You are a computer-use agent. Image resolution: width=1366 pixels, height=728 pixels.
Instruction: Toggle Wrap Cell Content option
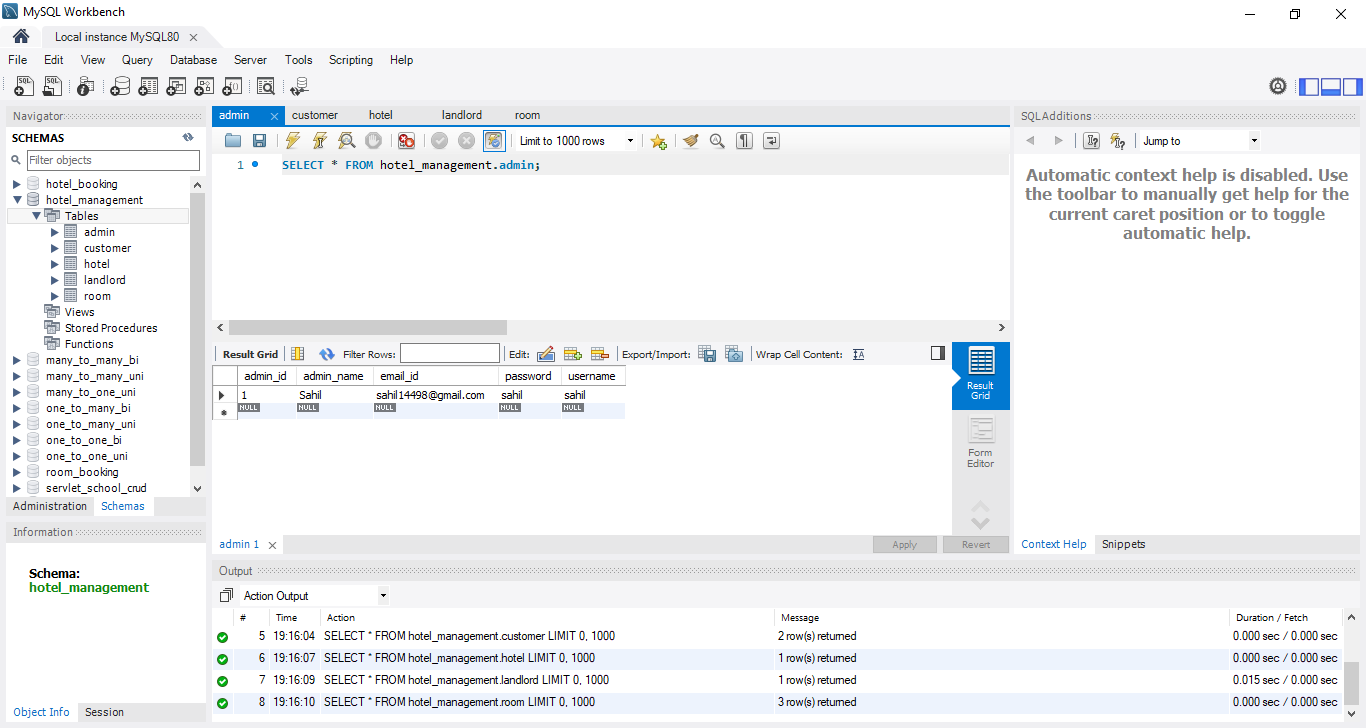point(858,354)
